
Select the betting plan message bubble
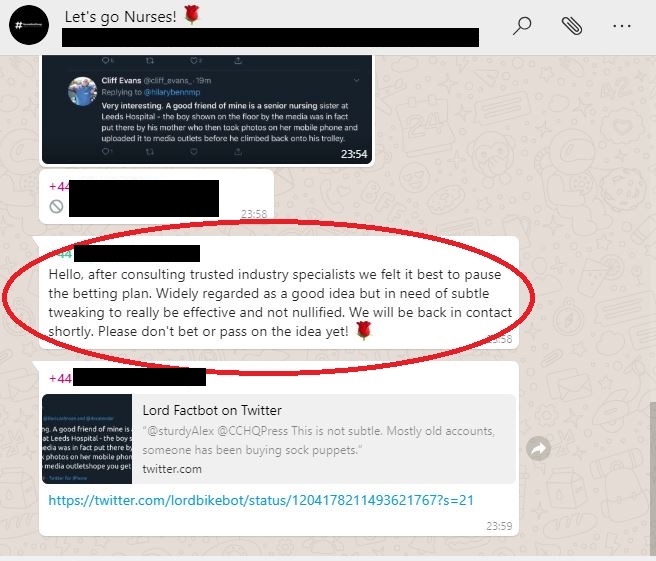[279, 292]
